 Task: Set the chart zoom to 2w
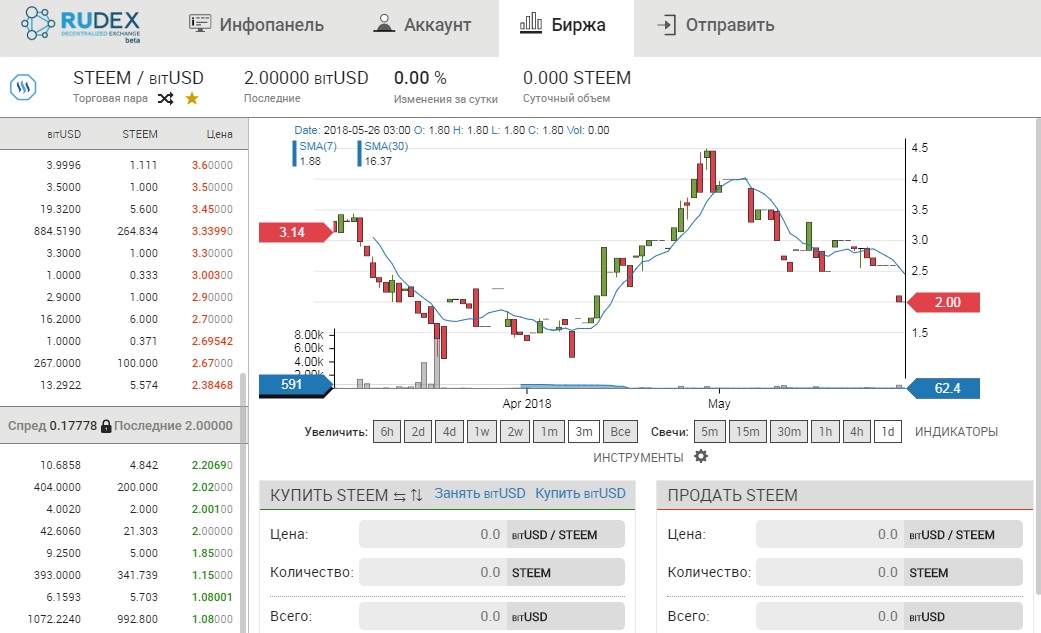pyautogui.click(x=515, y=432)
